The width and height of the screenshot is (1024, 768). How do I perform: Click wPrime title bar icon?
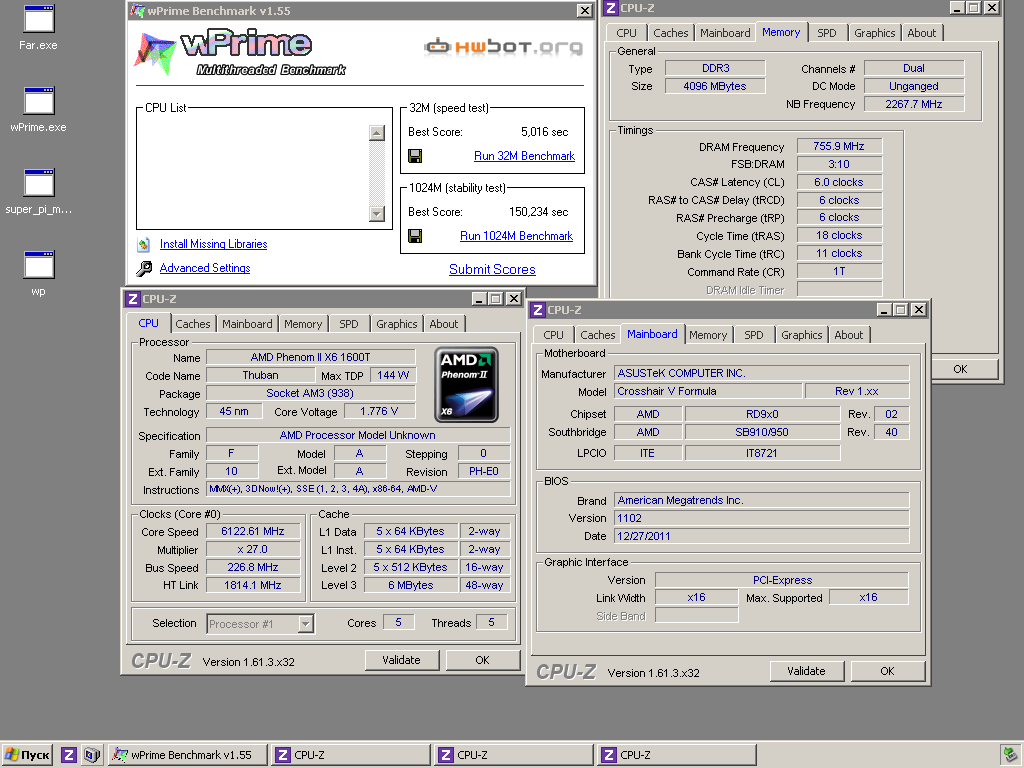point(137,10)
